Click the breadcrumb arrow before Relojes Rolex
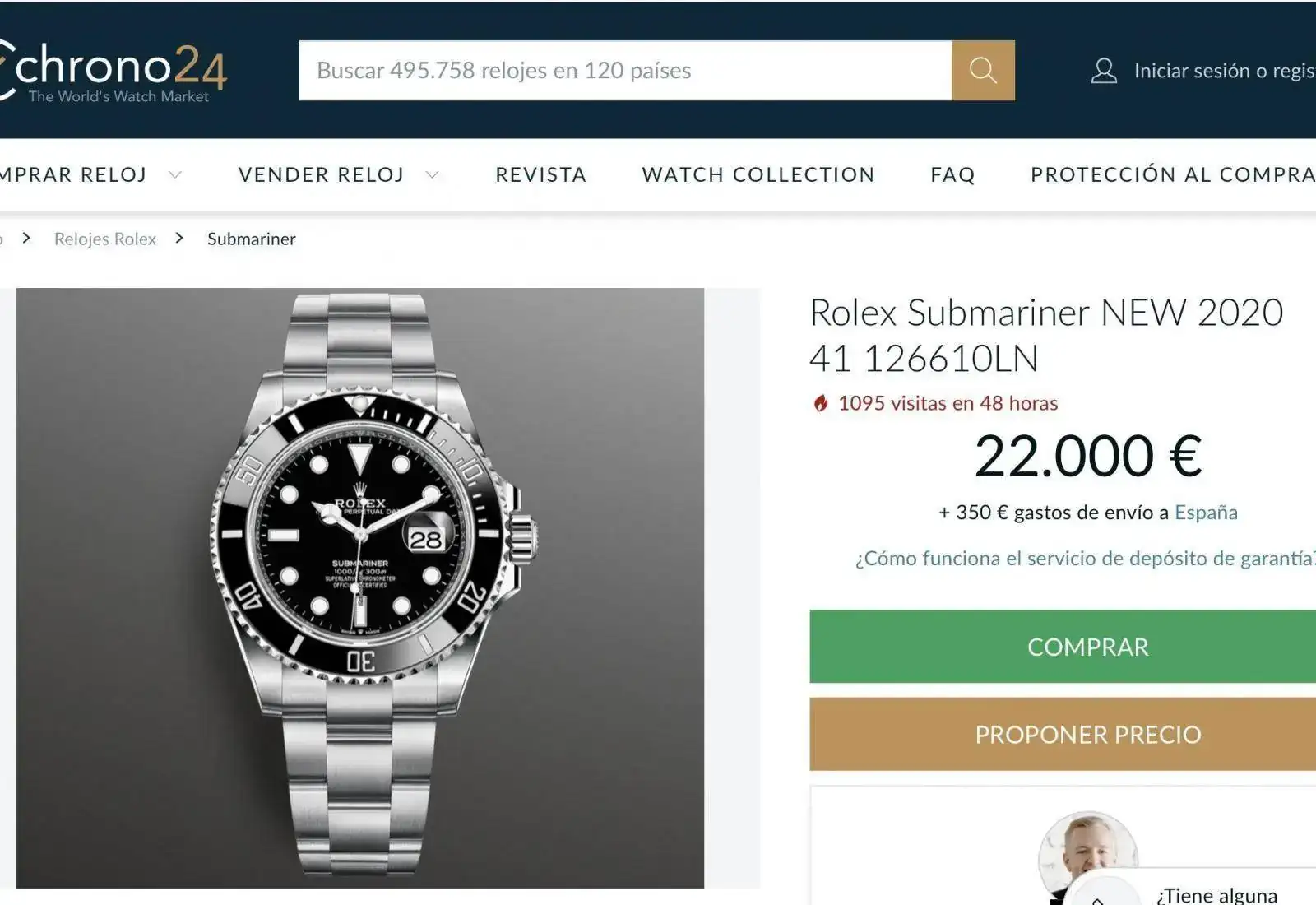Viewport: 1316px width, 905px height. coord(27,238)
